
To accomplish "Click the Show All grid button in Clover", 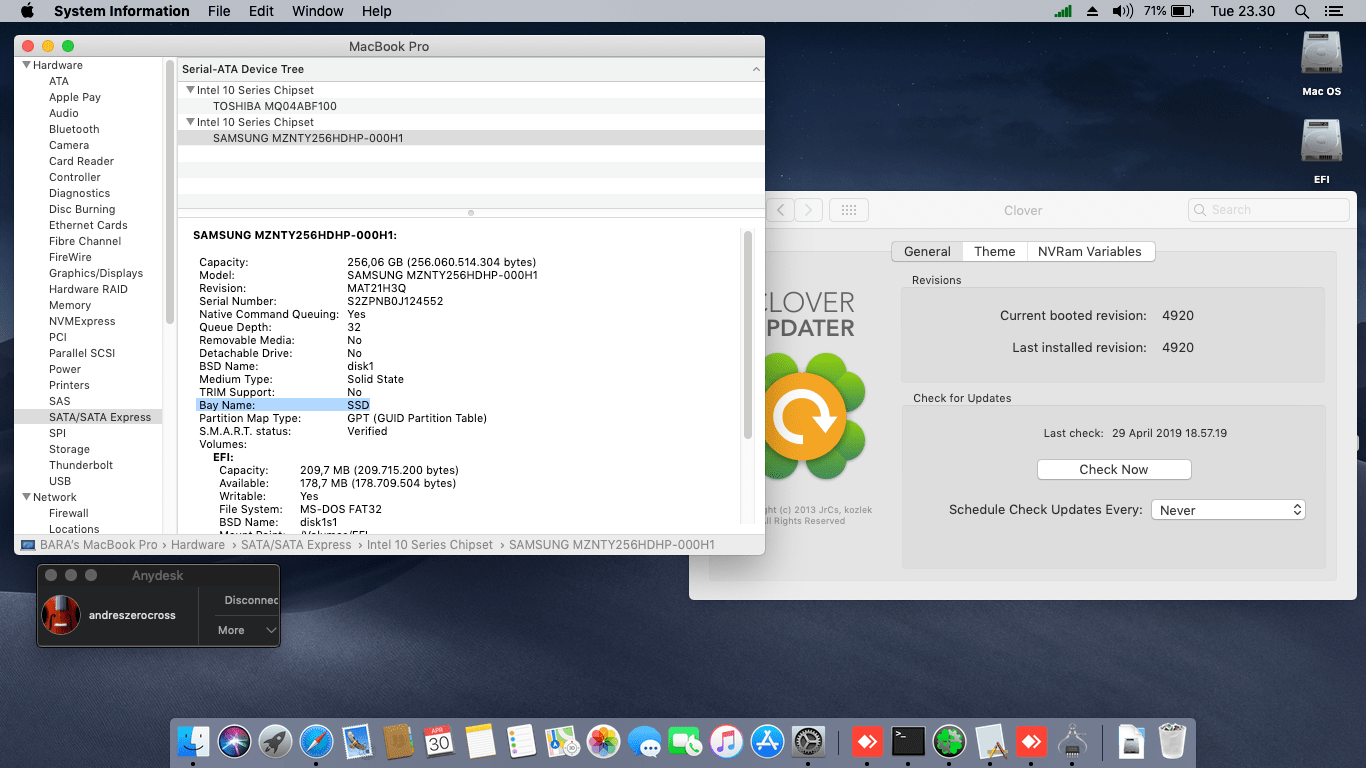I will pyautogui.click(x=848, y=210).
